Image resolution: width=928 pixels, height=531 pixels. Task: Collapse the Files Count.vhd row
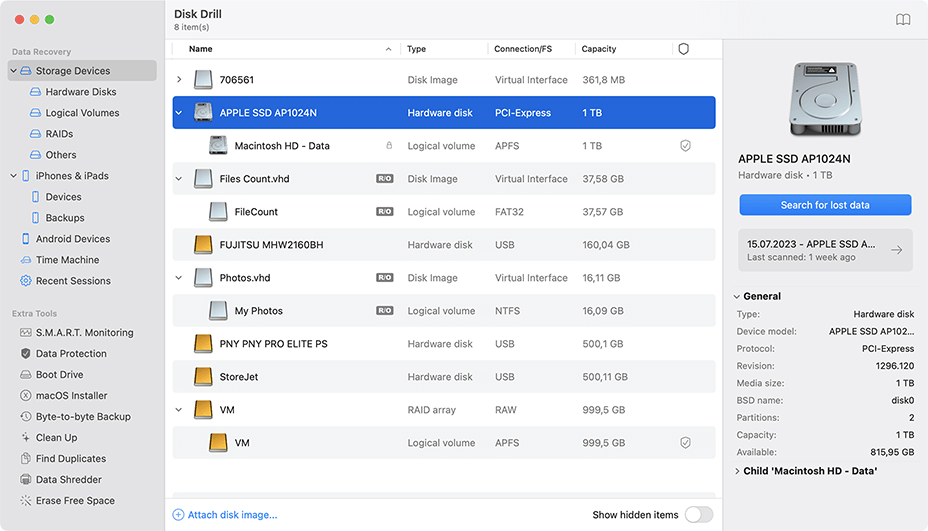coord(179,179)
